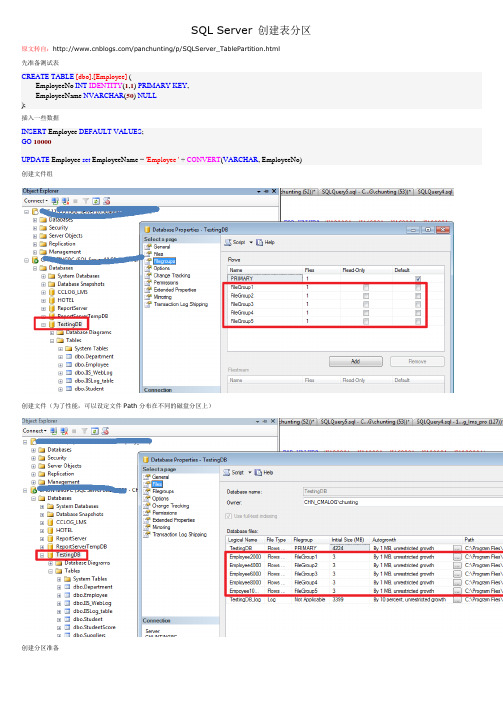Toggle Read-Only checkbox for FileGroup5

(x=366, y=321)
